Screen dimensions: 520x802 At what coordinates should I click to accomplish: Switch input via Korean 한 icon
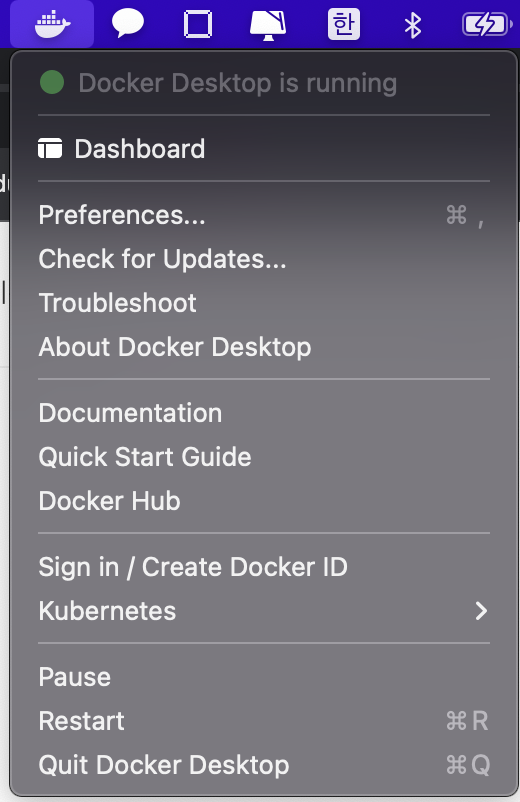coord(344,24)
